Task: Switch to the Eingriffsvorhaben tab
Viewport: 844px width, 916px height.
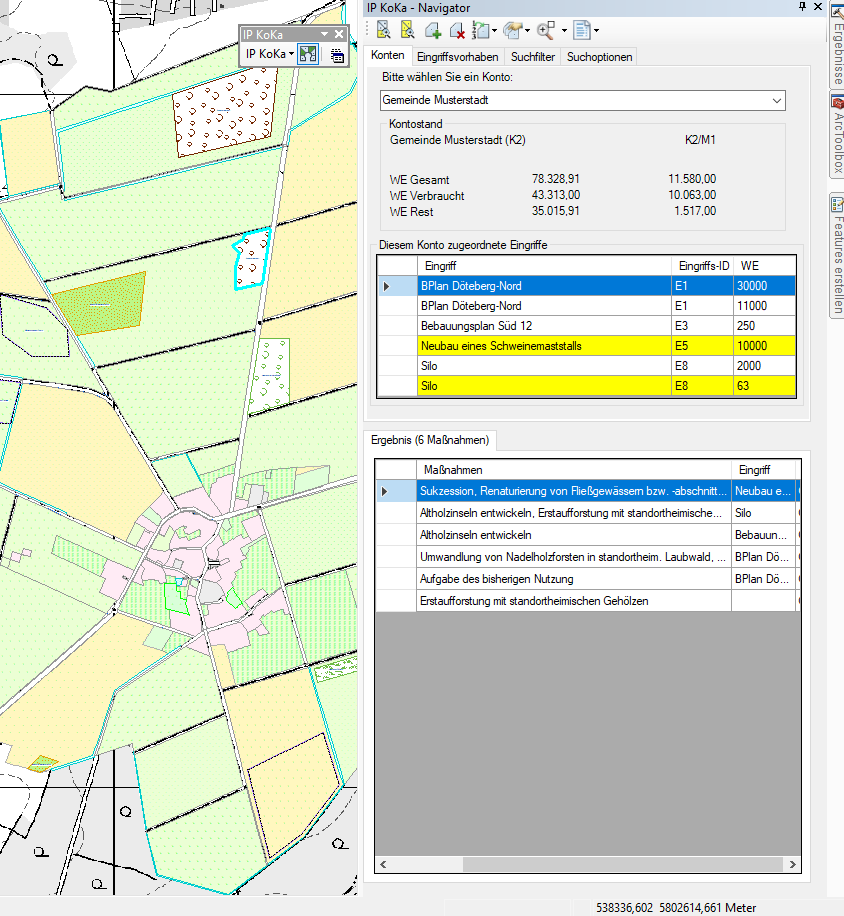Action: [x=456, y=57]
